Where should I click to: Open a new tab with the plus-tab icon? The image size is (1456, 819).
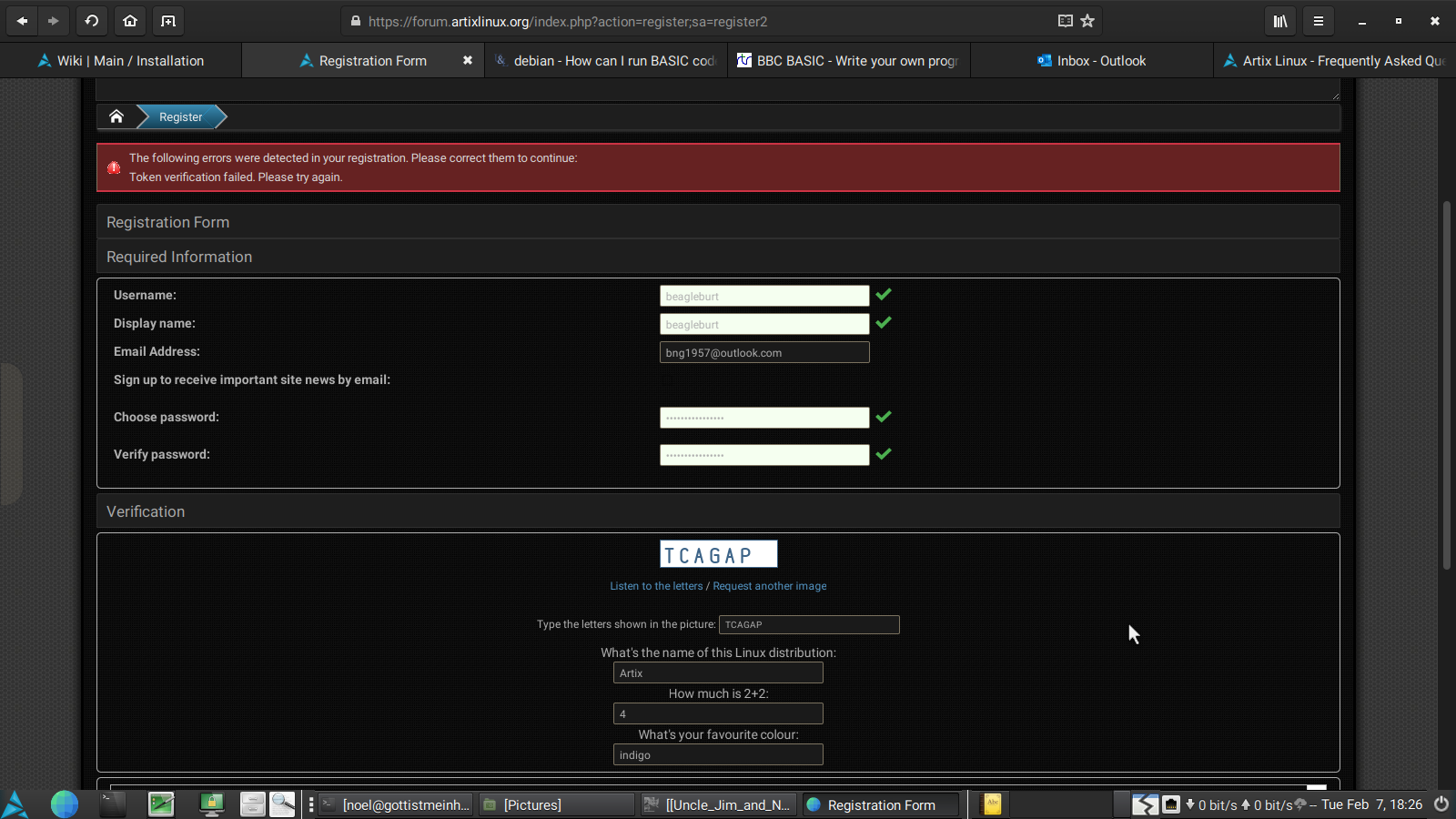168,21
